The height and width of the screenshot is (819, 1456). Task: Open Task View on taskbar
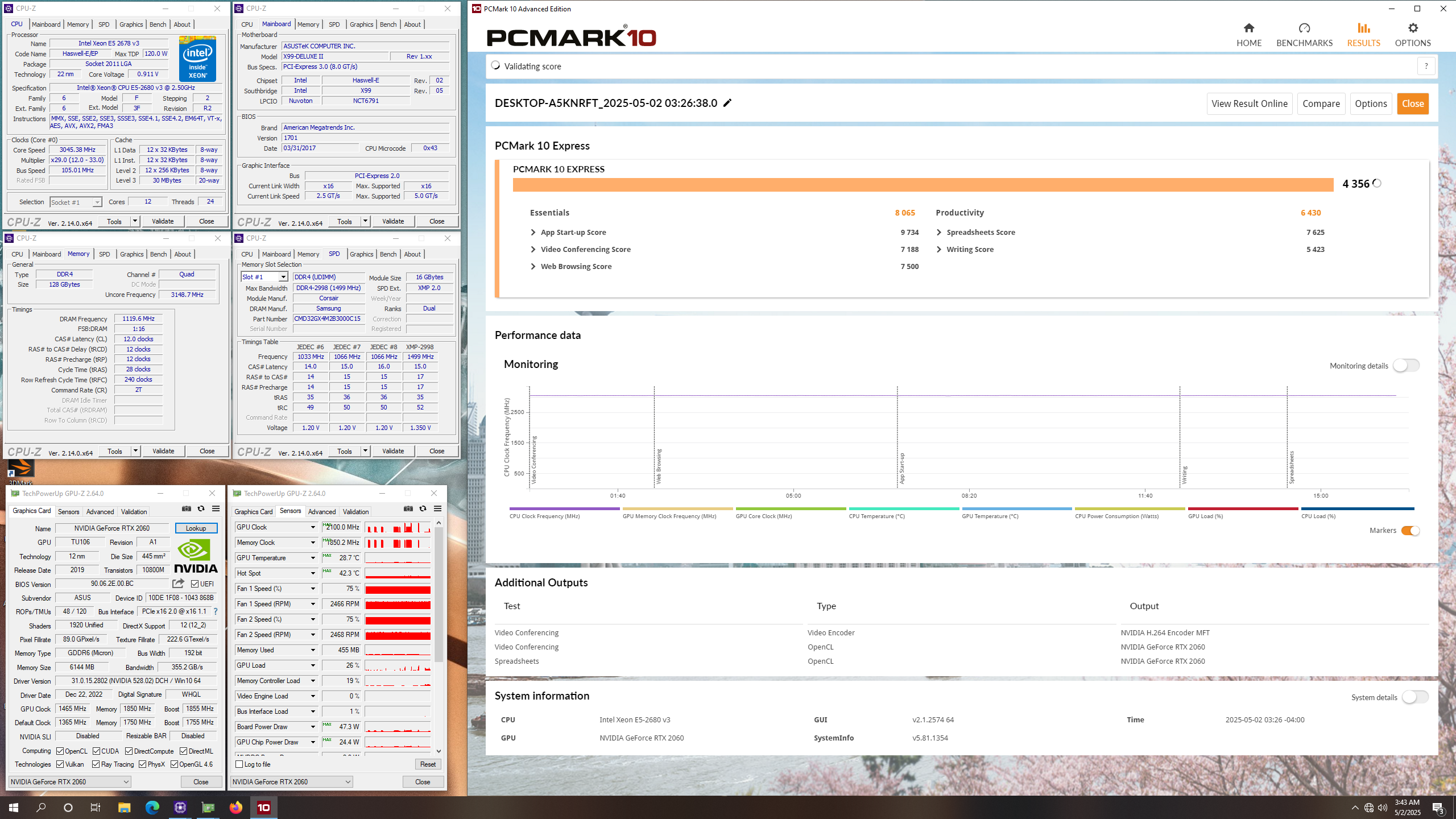tap(96, 807)
